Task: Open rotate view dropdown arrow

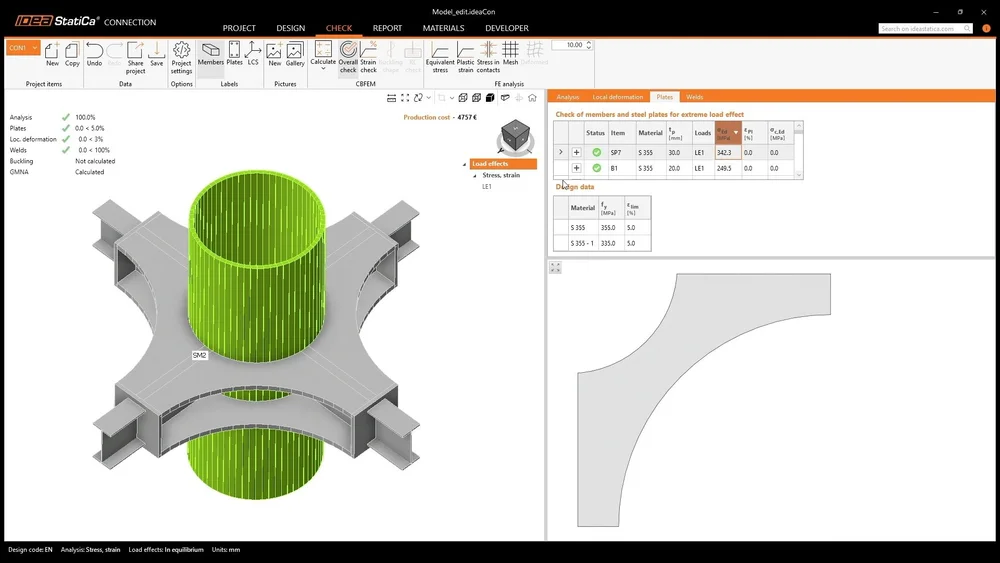Action: coord(429,98)
